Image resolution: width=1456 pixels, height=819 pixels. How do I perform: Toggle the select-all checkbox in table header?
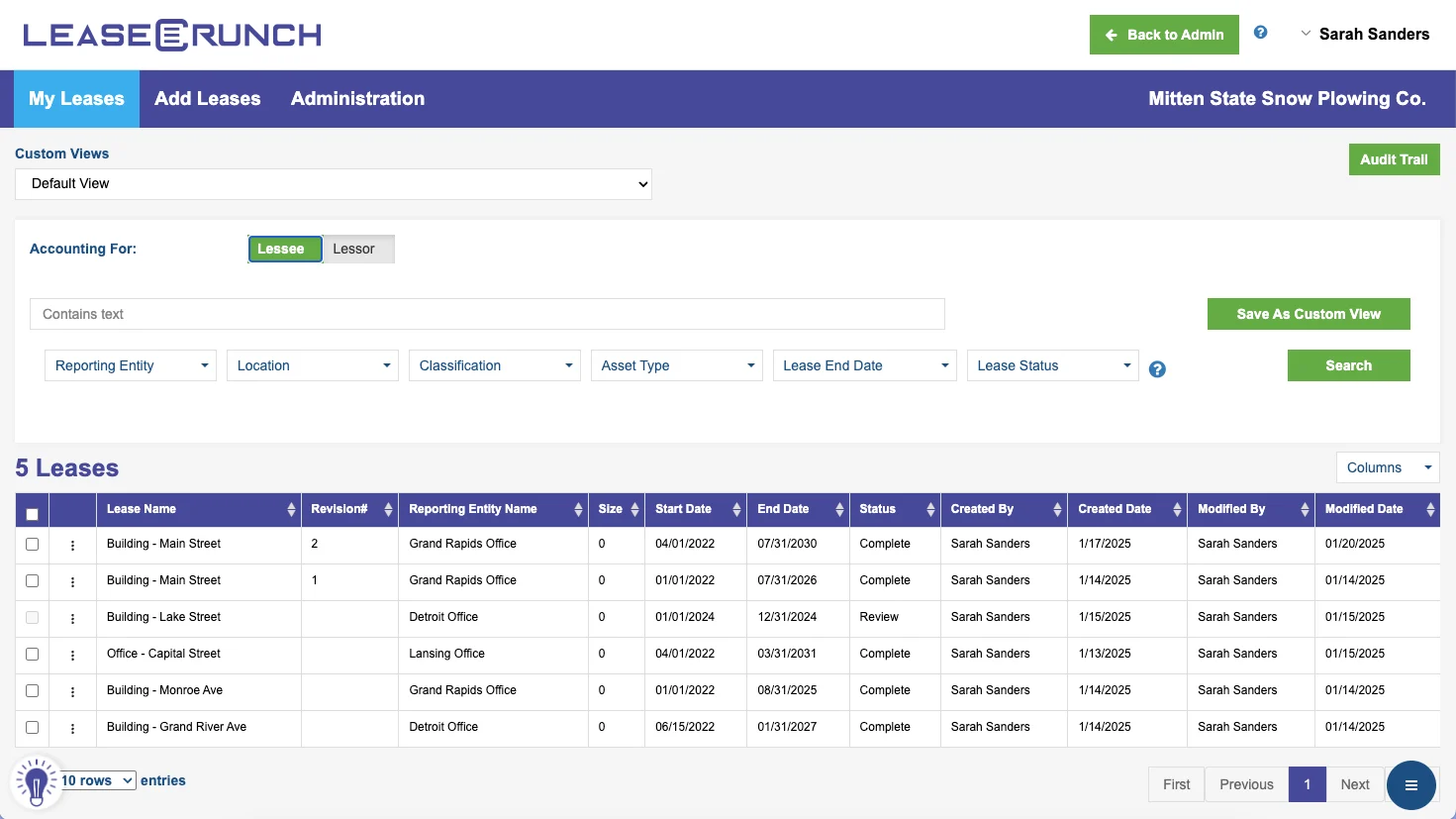32,514
